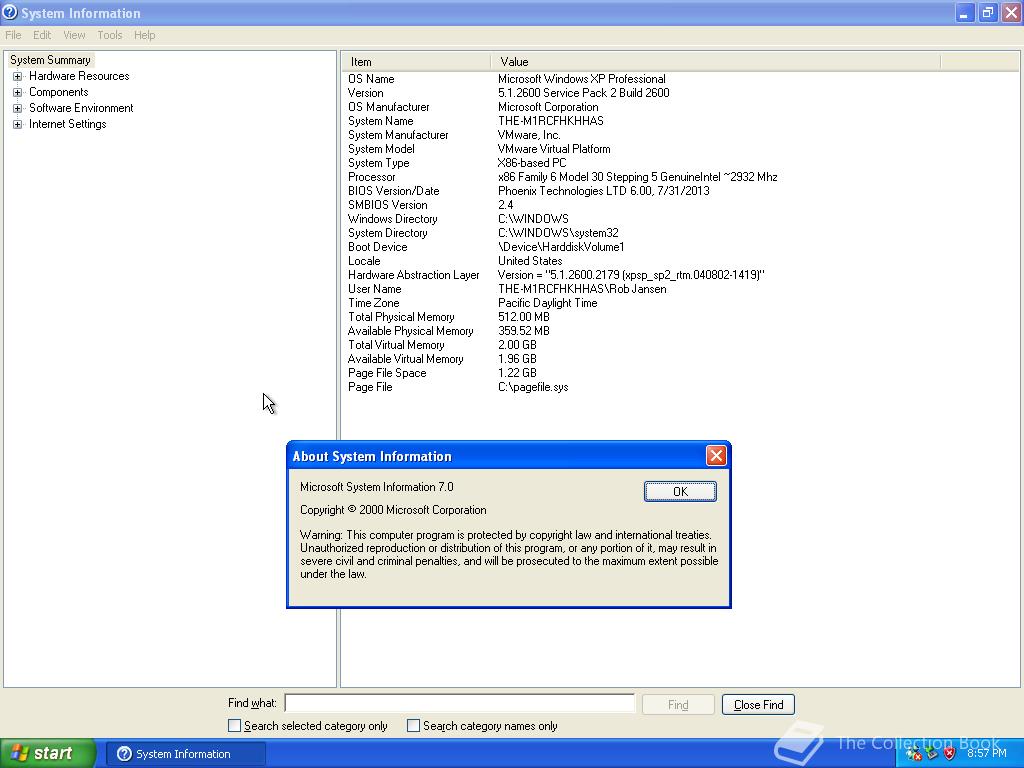
Task: Click the 512.00 MB value
Action: tap(524, 317)
